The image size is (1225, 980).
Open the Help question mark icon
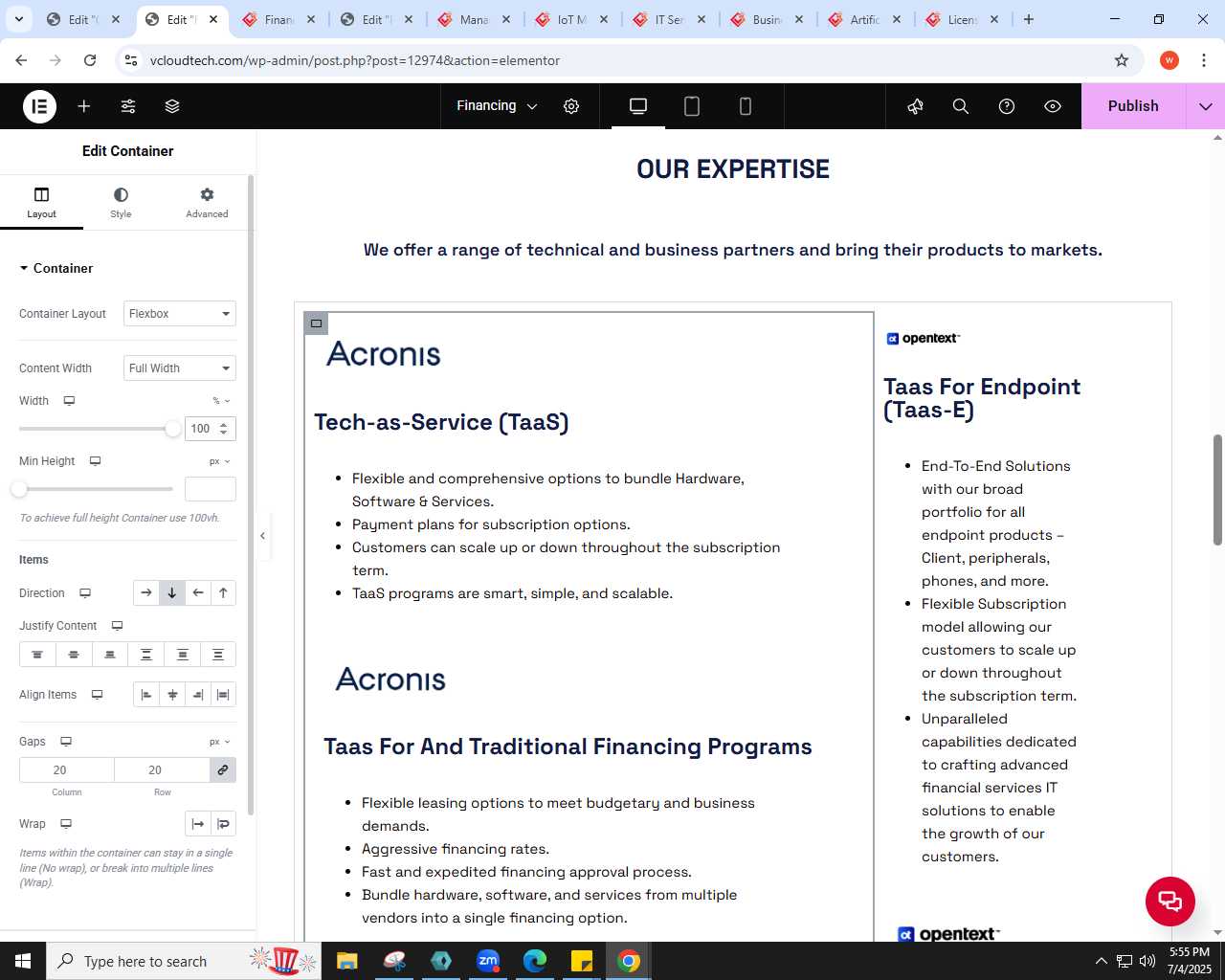click(x=1007, y=106)
